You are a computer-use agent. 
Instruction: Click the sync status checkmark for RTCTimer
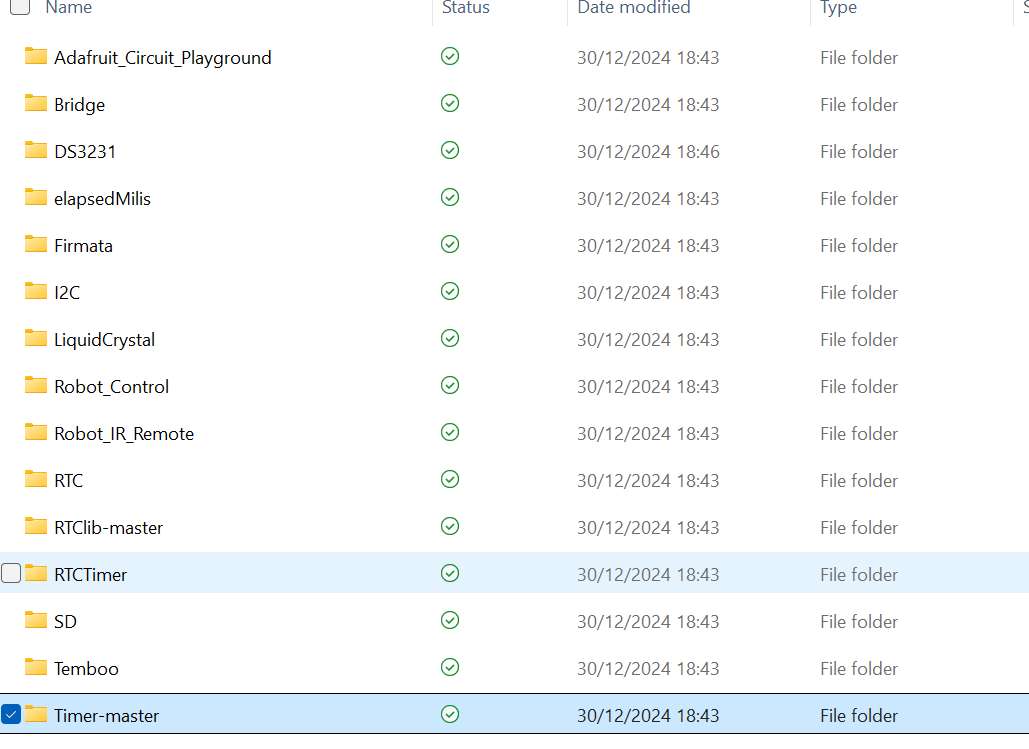point(450,574)
